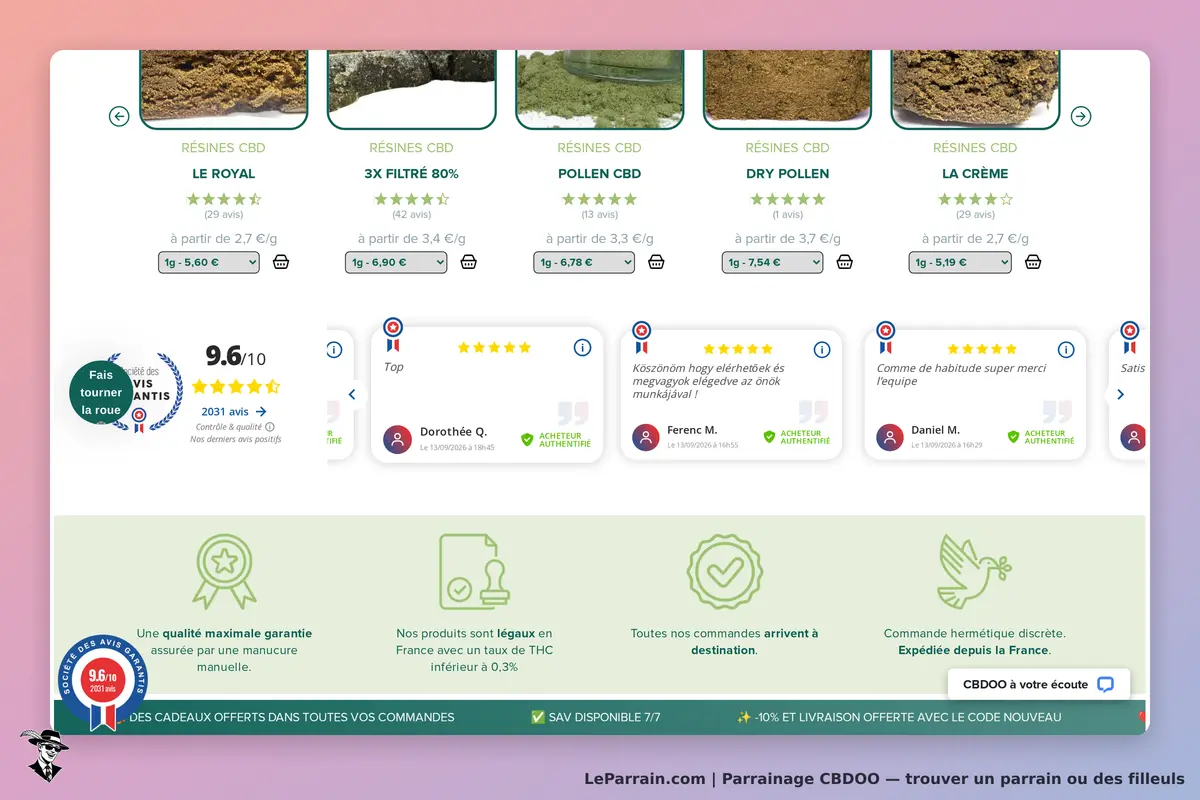This screenshot has width=1200, height=800.
Task: Click Dorothée Q. avatar icon
Action: pyautogui.click(x=397, y=439)
